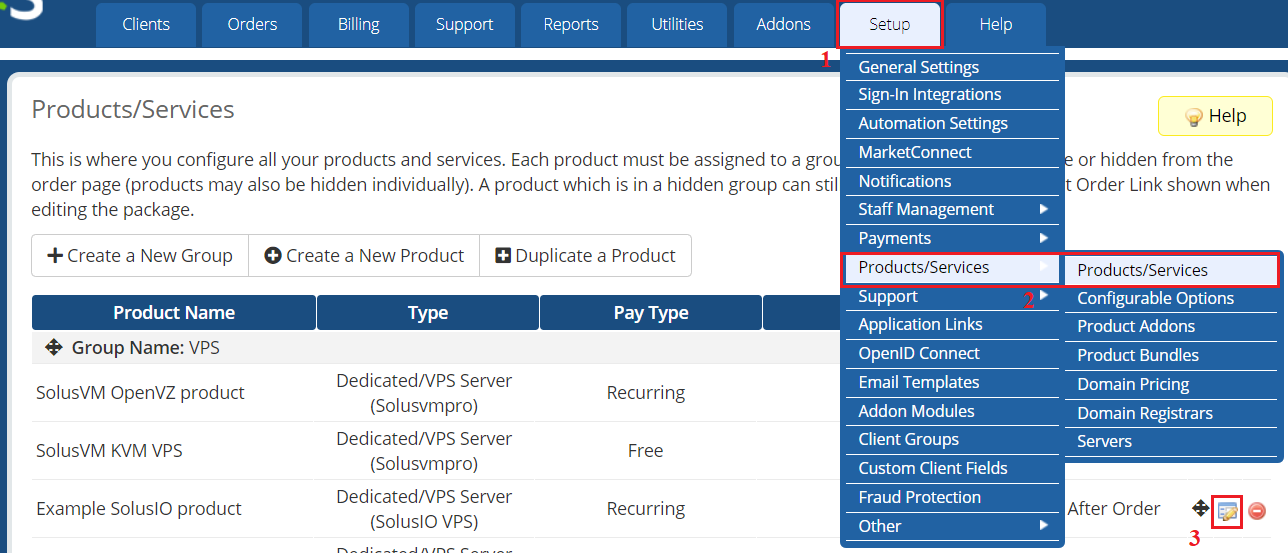Screen dimensions: 1288x553
Task: Select Application Links menu entry
Action: click(953, 324)
